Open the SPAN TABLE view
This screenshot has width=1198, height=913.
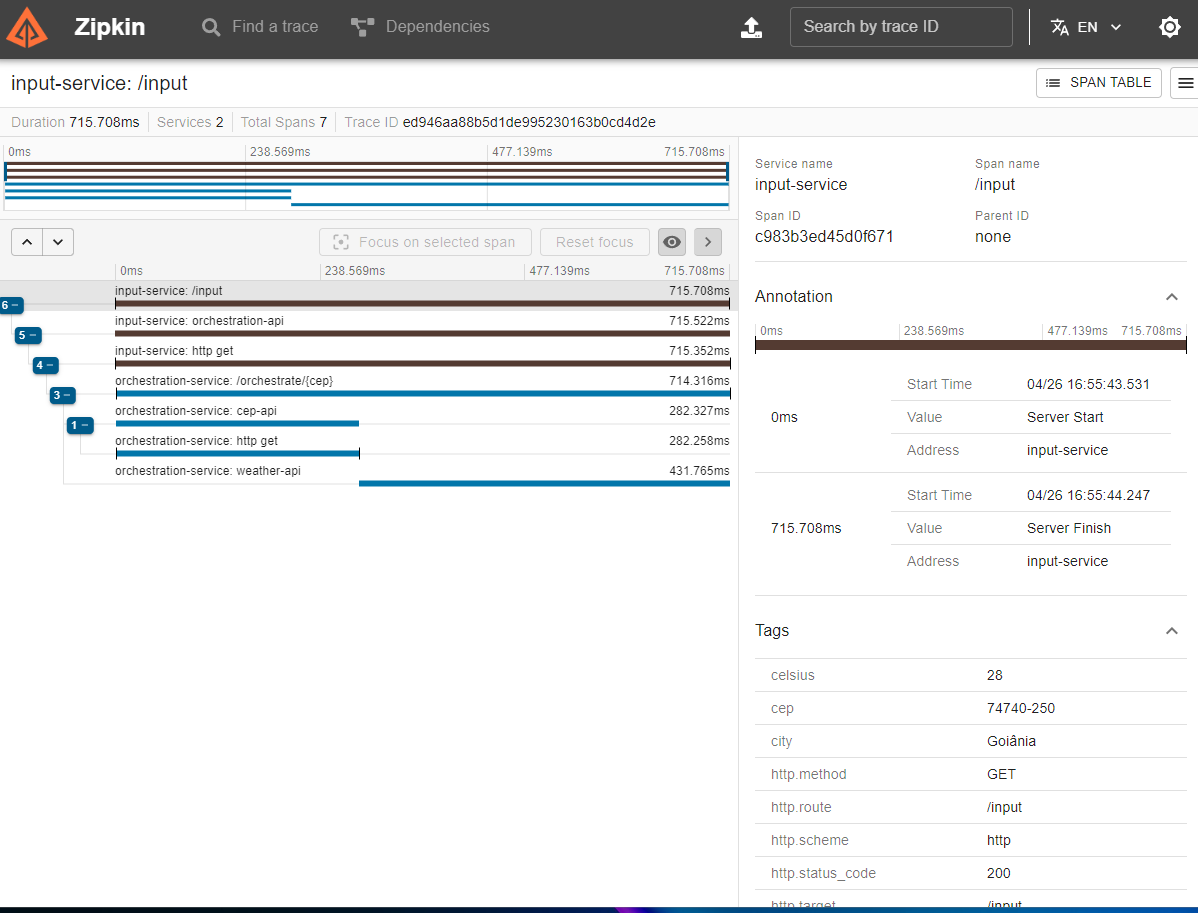pos(1098,83)
